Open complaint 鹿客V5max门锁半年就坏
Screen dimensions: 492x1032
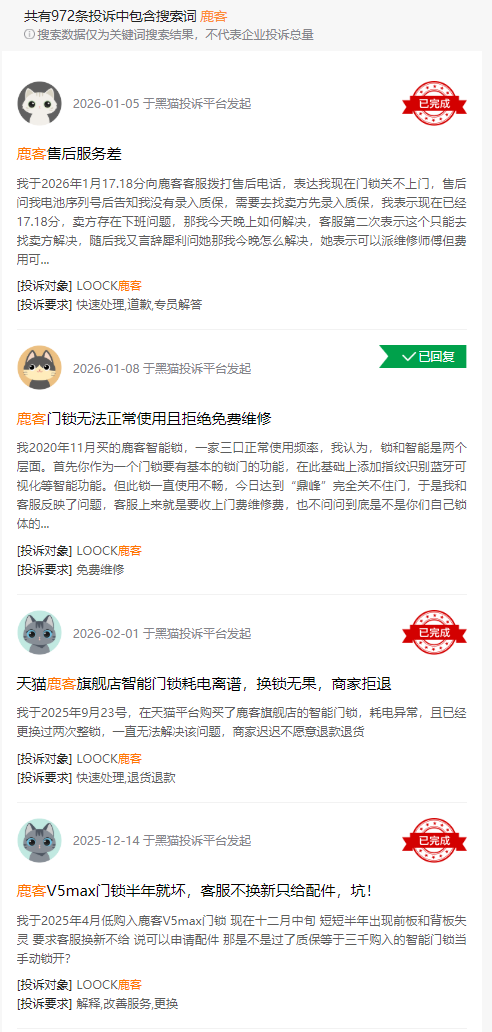click(195, 891)
